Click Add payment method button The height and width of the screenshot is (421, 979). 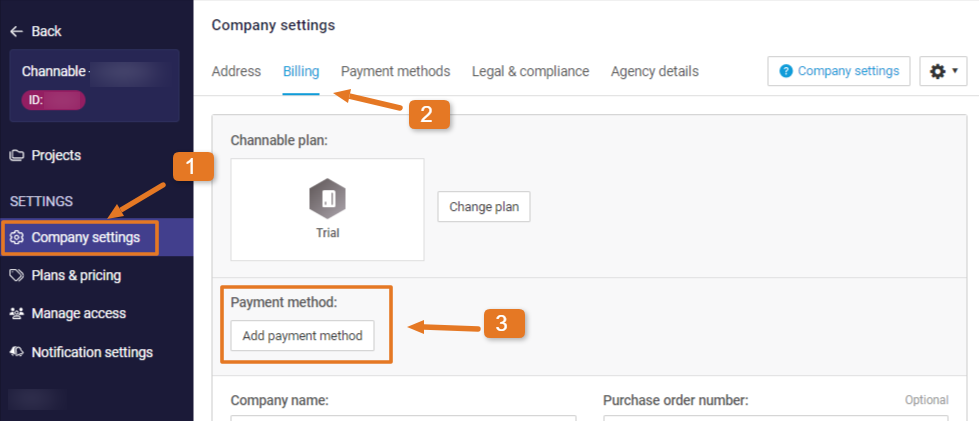pos(302,336)
